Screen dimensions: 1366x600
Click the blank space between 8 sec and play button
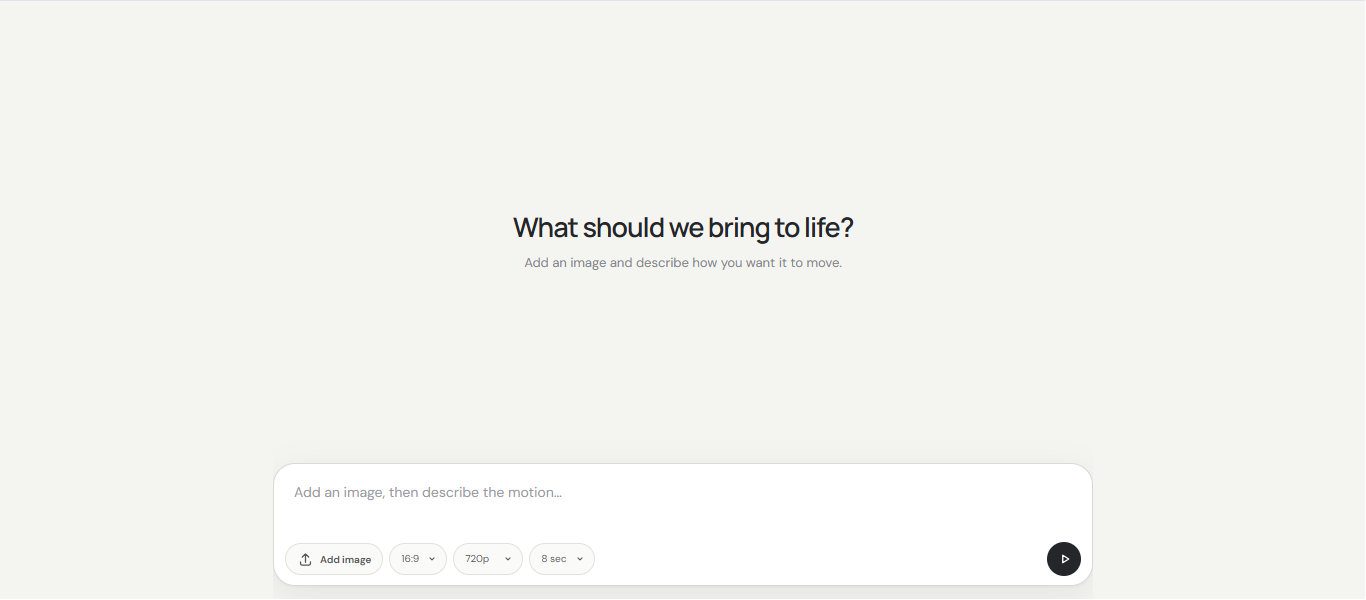click(820, 559)
